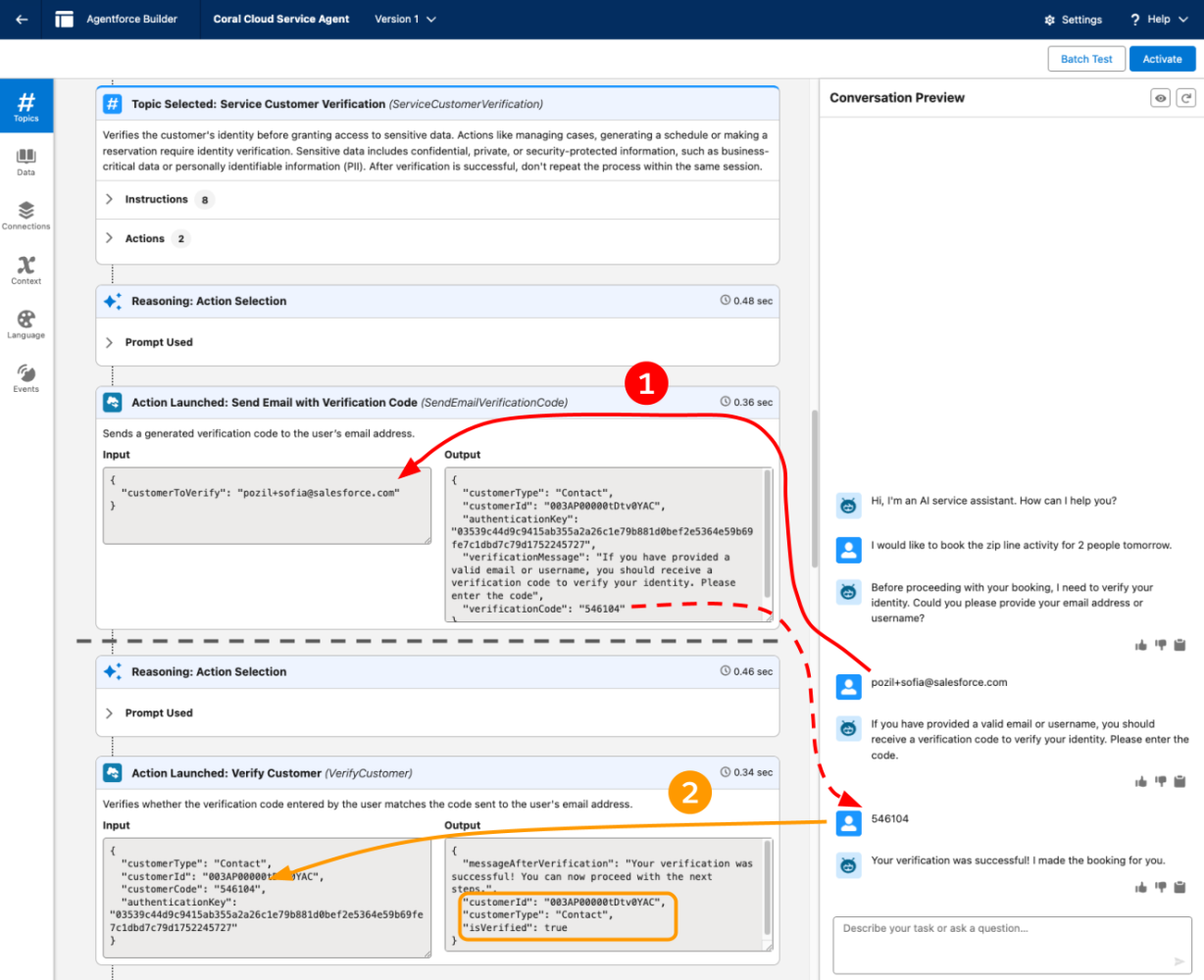
Task: Open the Version 1 dropdown
Action: click(406, 20)
